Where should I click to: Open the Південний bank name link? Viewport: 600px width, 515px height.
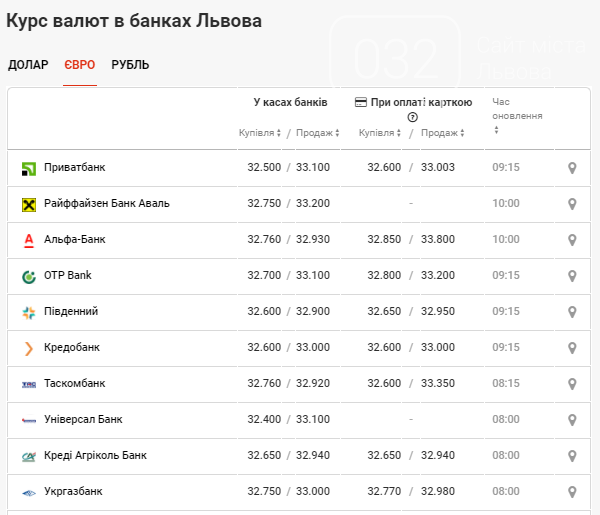(x=71, y=311)
